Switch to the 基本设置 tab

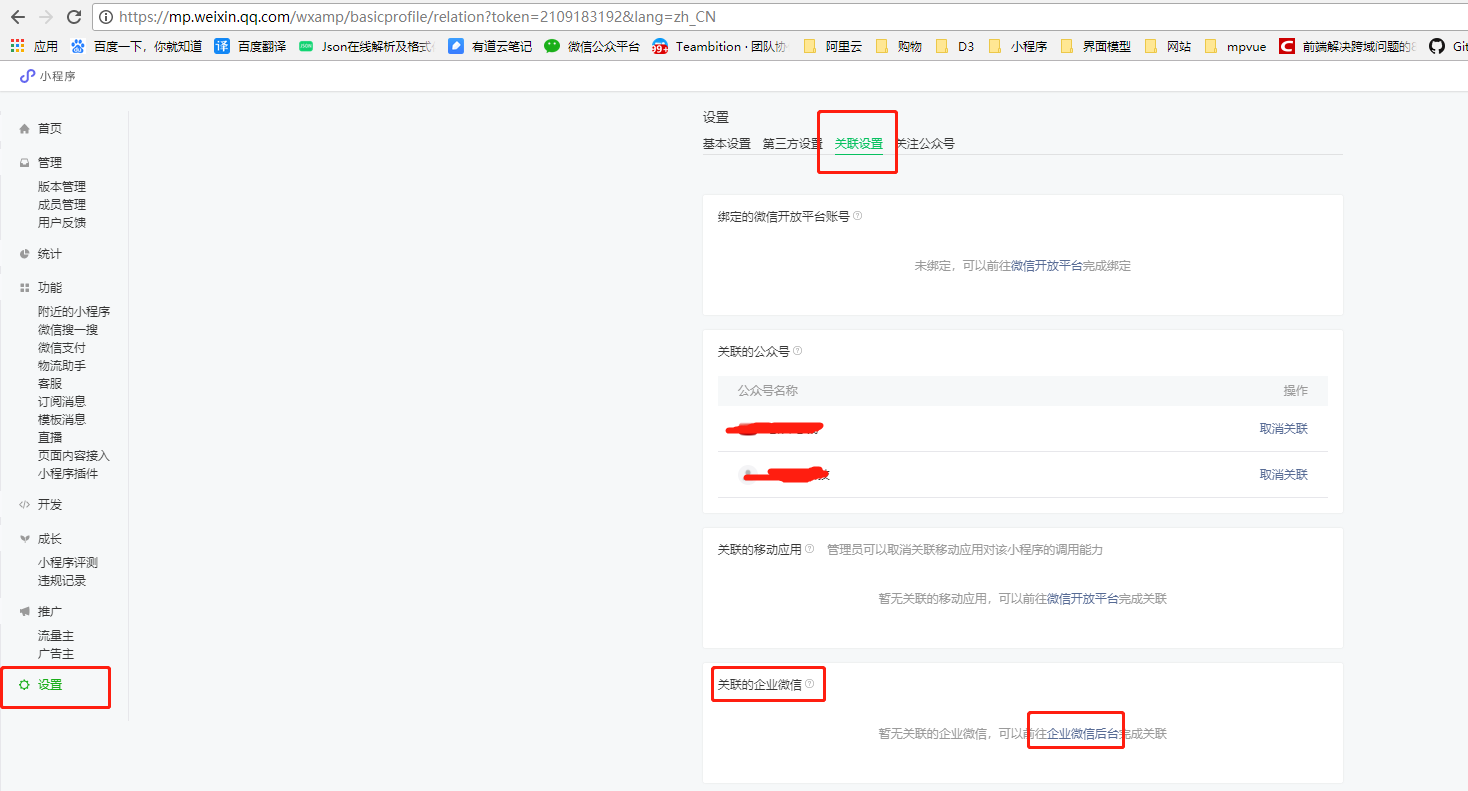click(727, 144)
